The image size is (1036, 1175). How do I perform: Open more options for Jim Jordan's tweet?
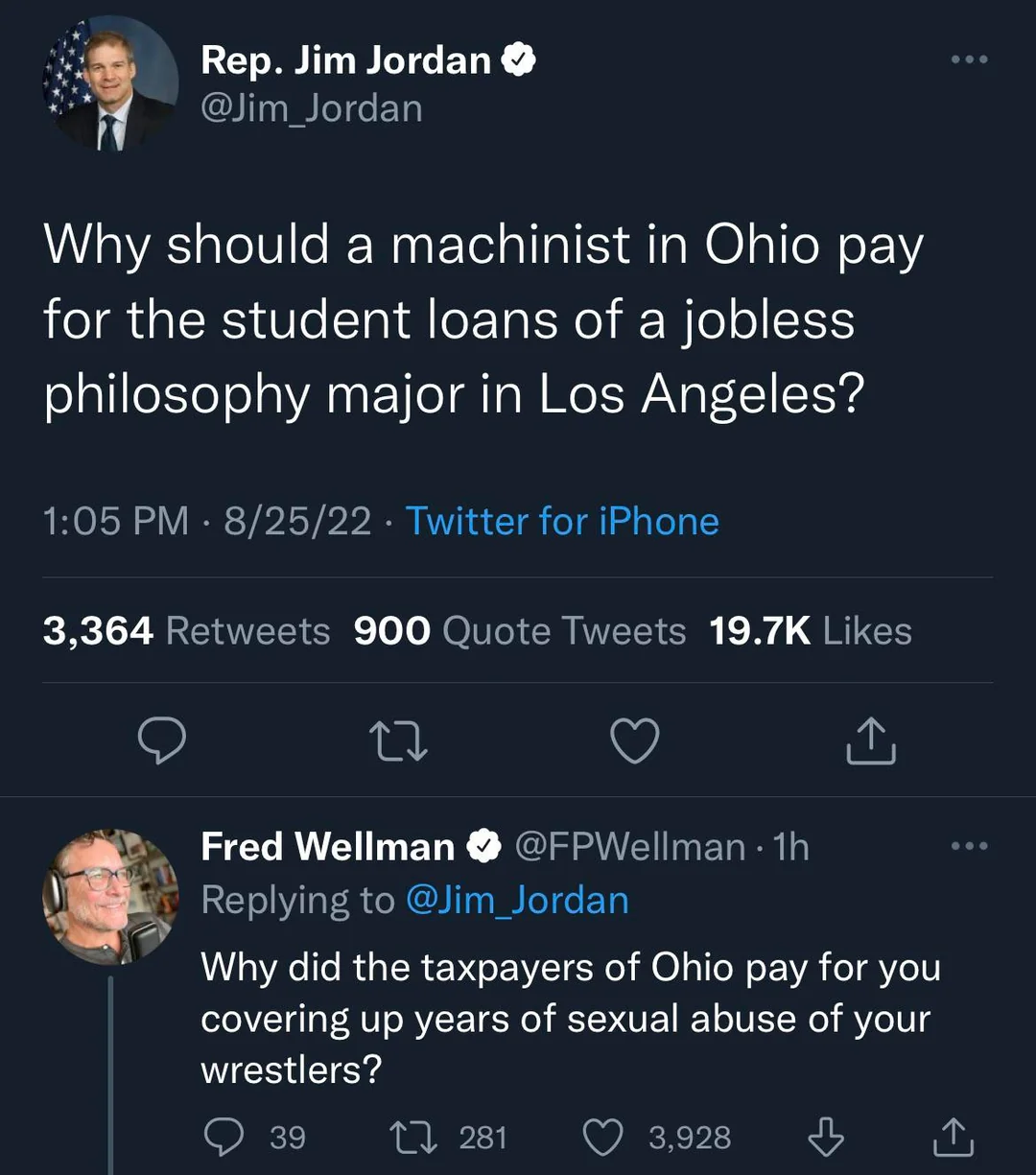click(969, 59)
